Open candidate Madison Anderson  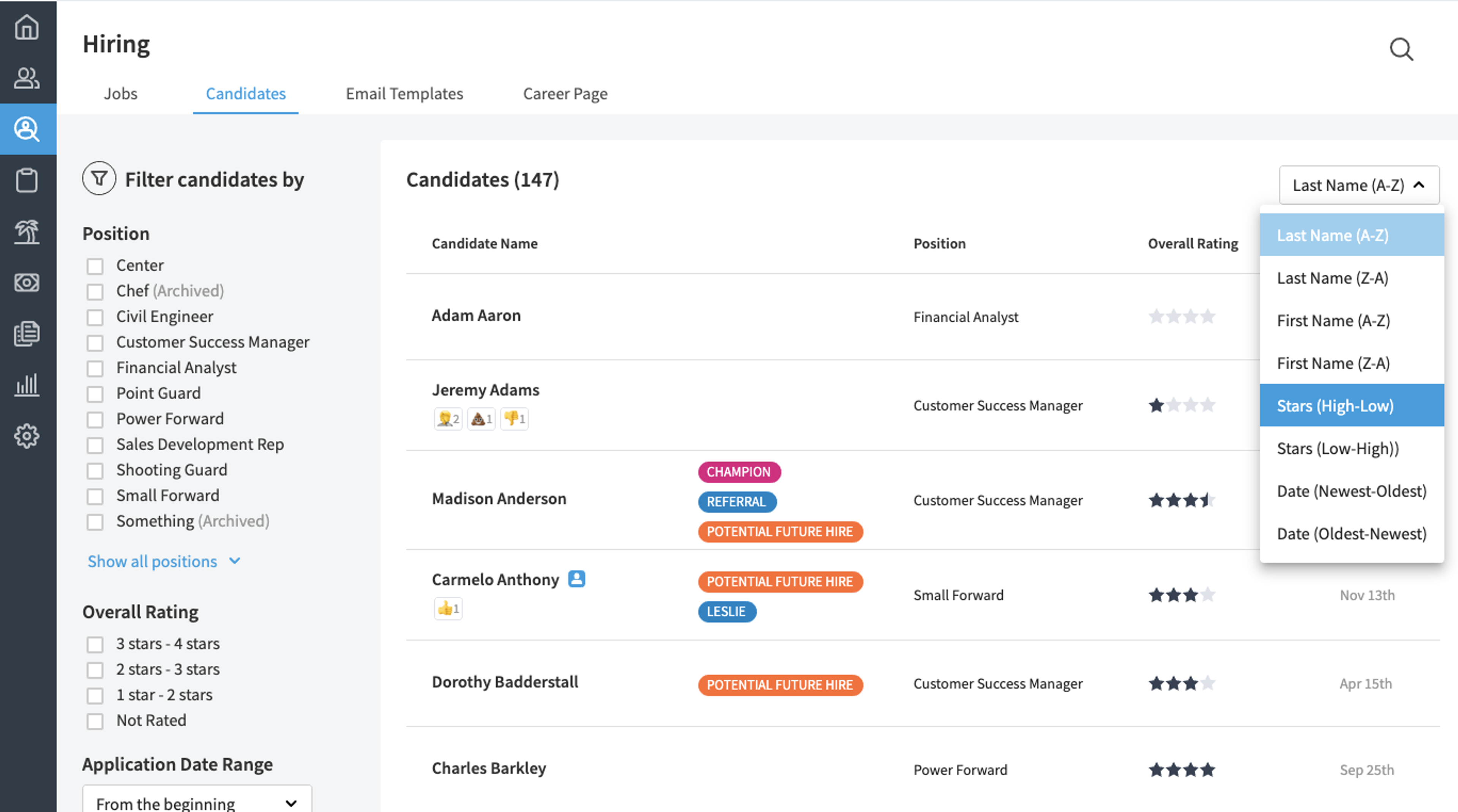[x=499, y=498]
